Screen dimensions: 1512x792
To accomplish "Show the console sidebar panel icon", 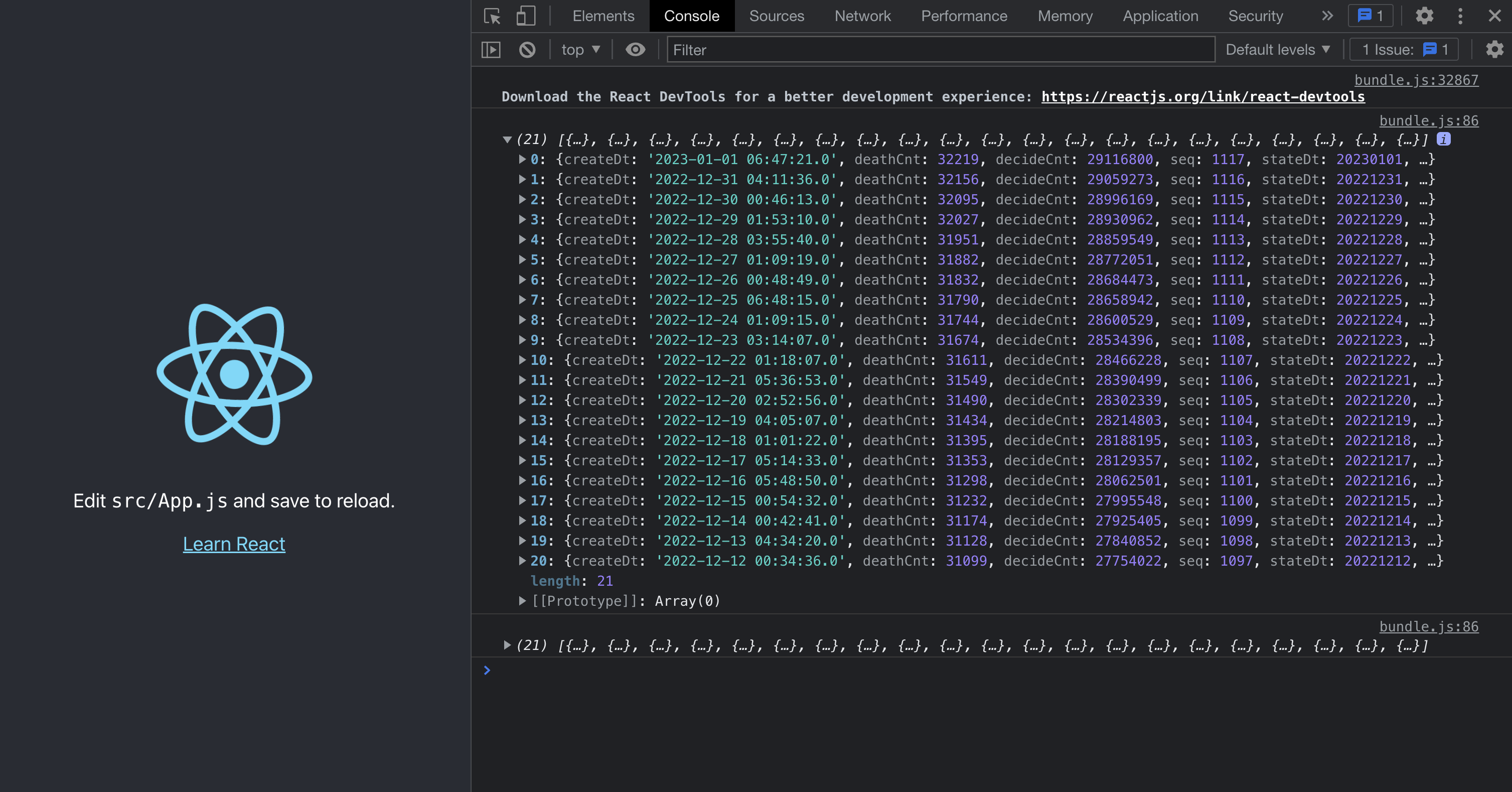I will 491,50.
